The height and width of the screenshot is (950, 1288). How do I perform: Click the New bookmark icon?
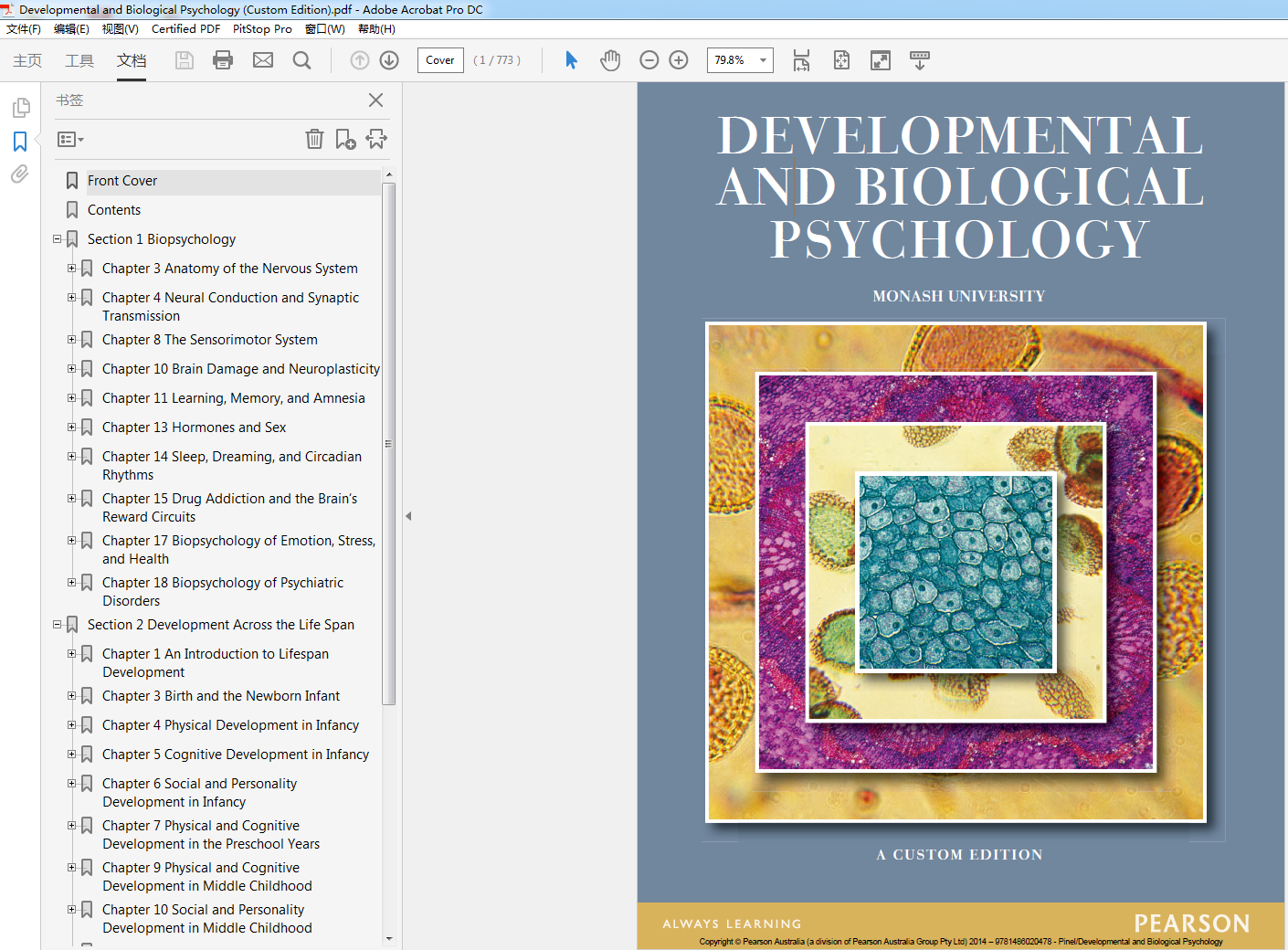click(345, 139)
